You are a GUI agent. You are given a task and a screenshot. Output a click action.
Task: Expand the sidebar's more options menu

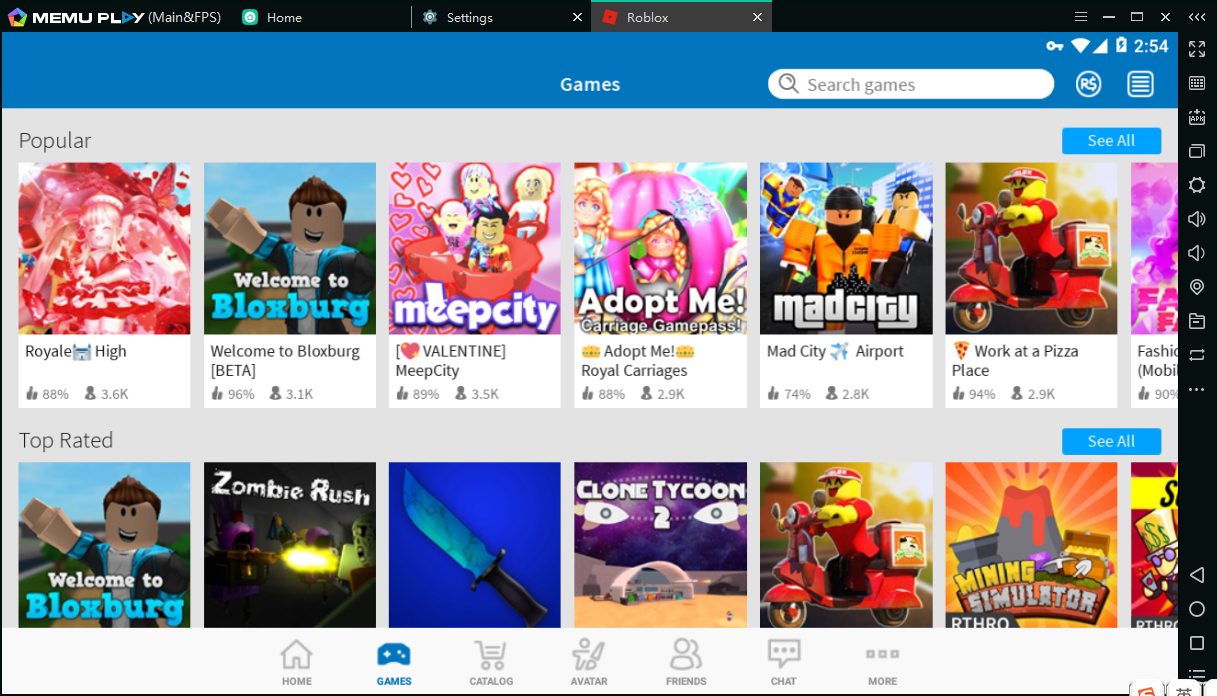click(x=1196, y=389)
